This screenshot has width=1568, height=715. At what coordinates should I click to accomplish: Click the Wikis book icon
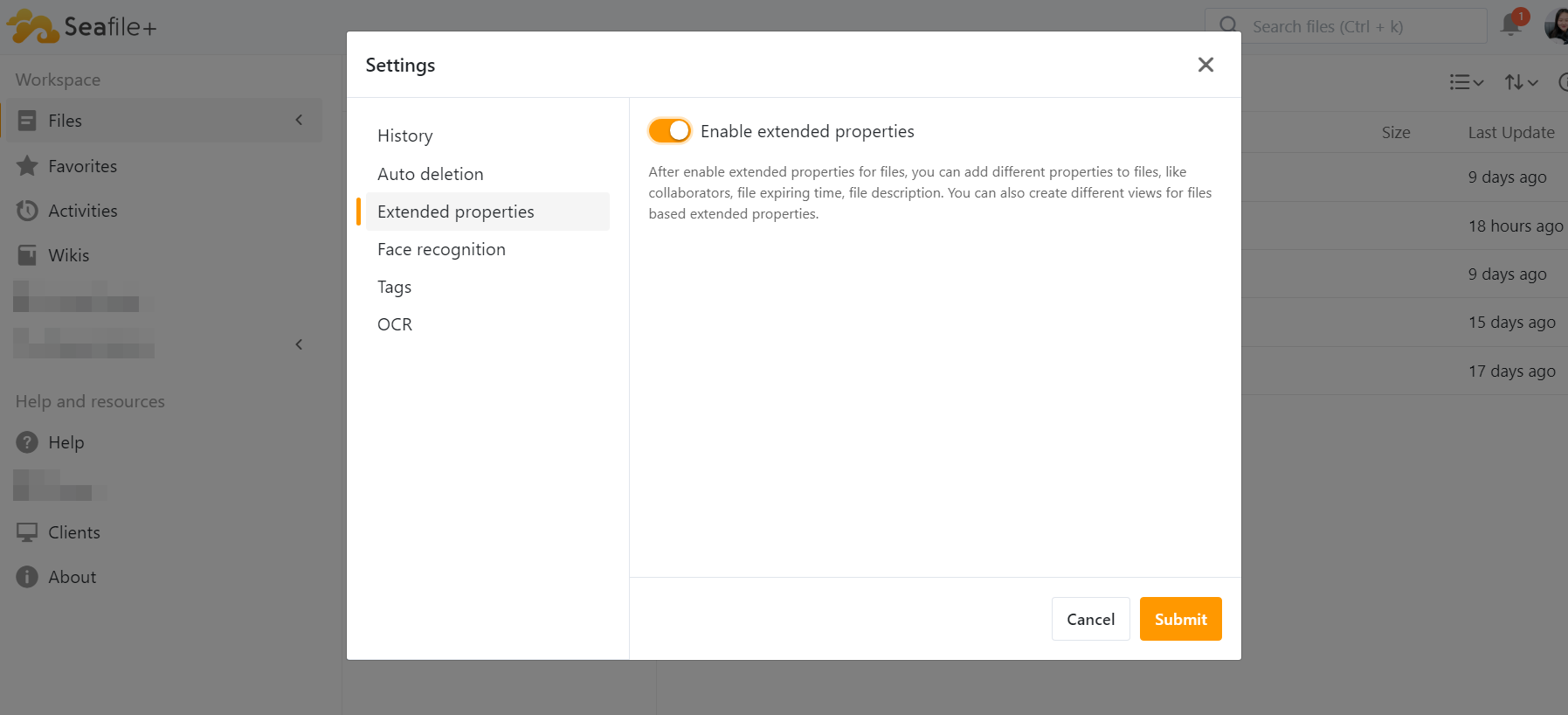pos(27,255)
